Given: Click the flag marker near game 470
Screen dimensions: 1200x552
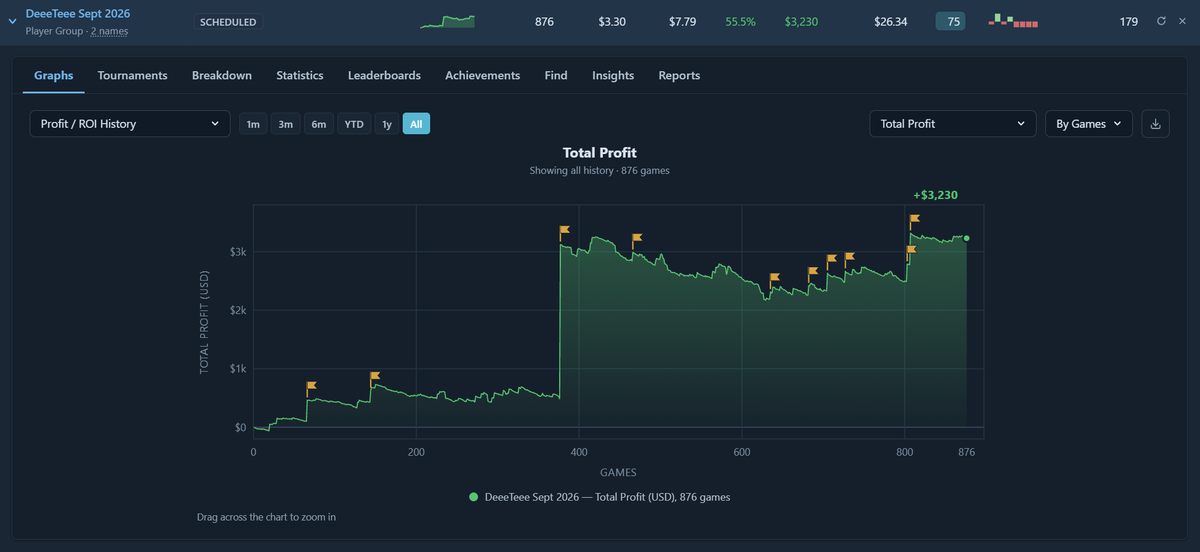Looking at the screenshot, I should [x=636, y=238].
